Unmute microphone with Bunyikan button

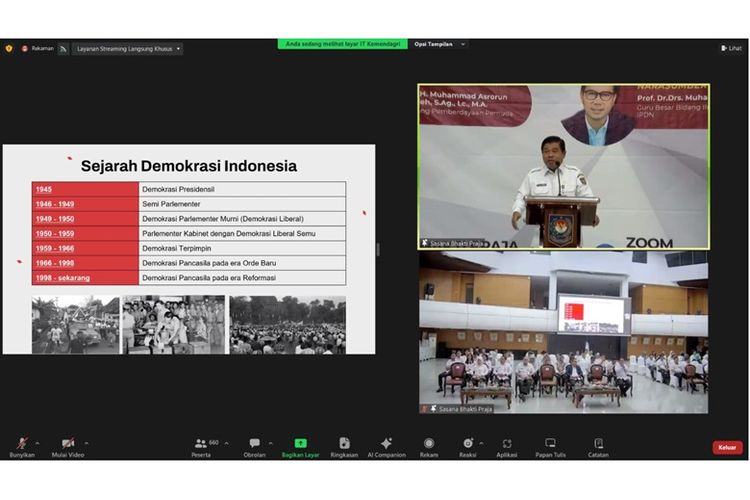click(x=21, y=444)
